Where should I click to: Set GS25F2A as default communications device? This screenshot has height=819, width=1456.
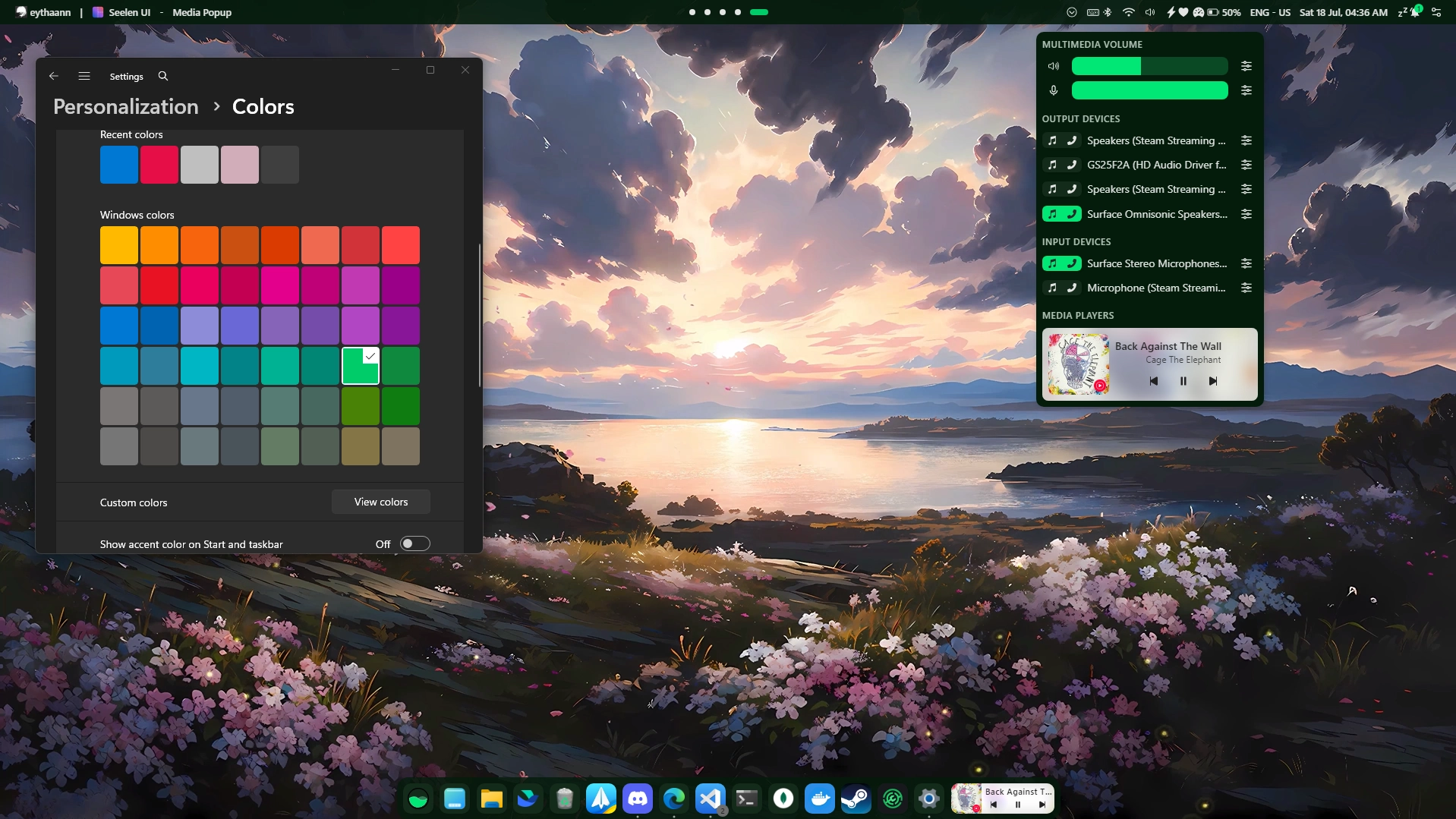1072,165
